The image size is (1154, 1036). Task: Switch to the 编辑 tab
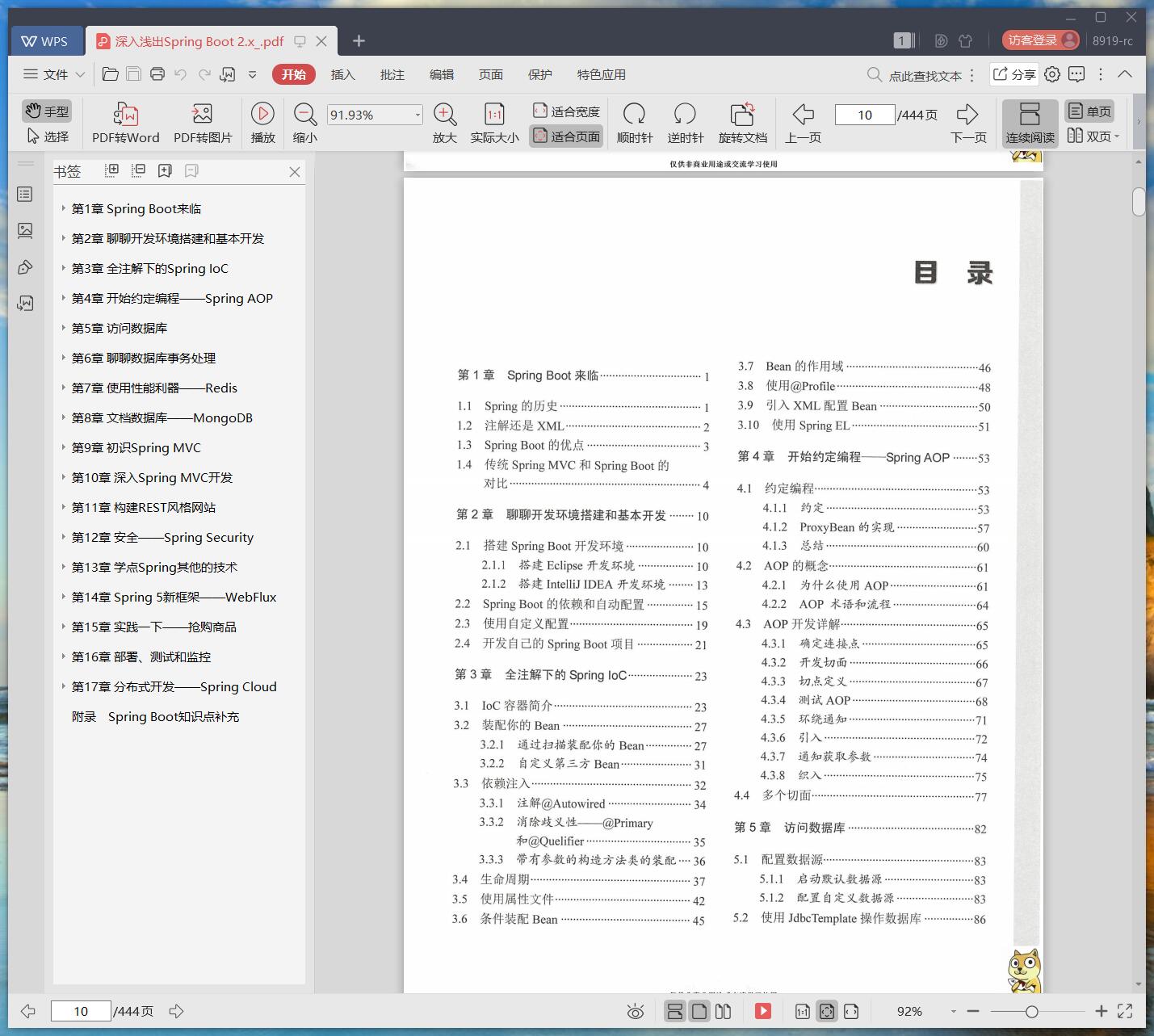click(441, 74)
